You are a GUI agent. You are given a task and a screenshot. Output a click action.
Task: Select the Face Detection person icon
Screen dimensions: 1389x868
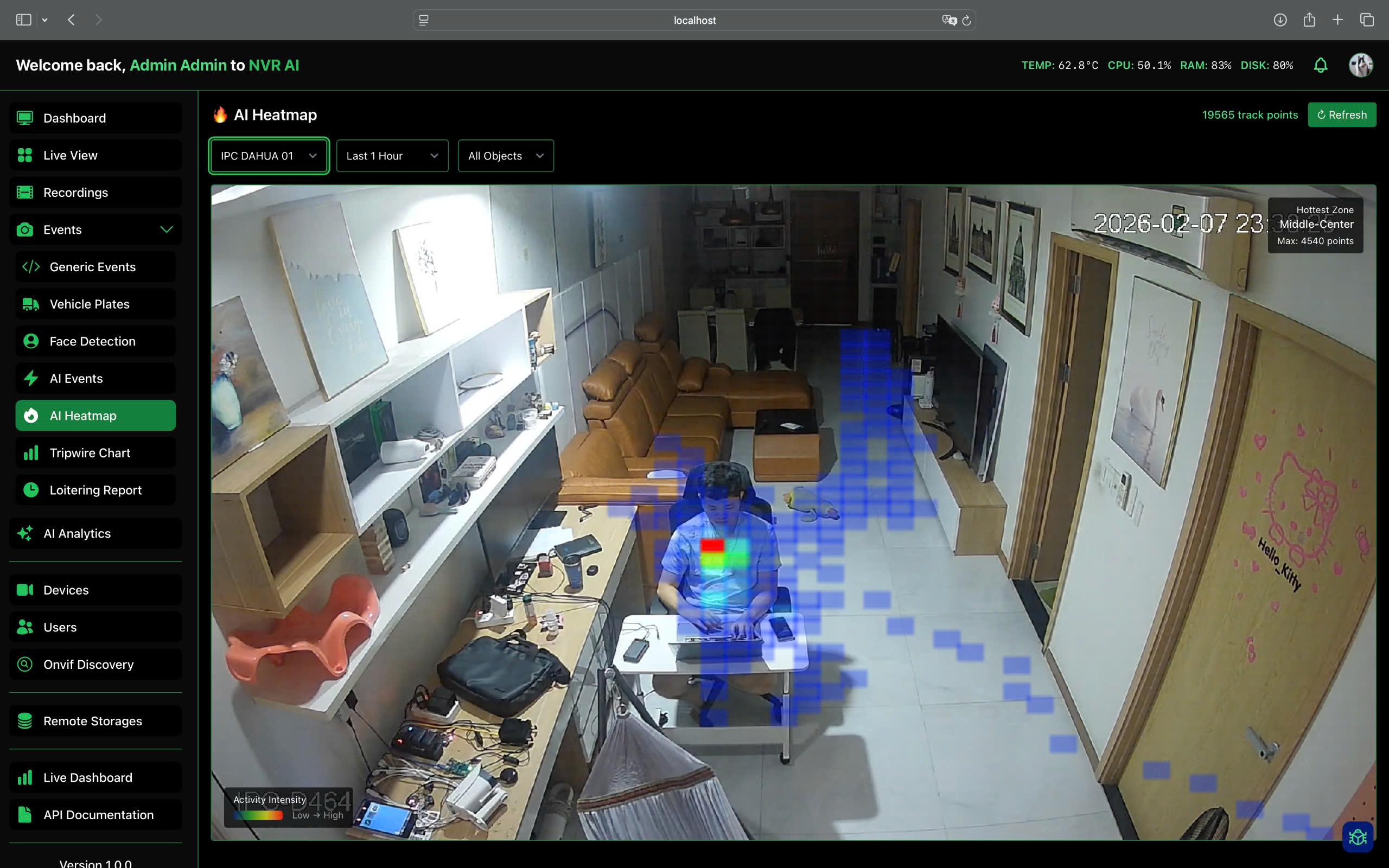(31, 341)
